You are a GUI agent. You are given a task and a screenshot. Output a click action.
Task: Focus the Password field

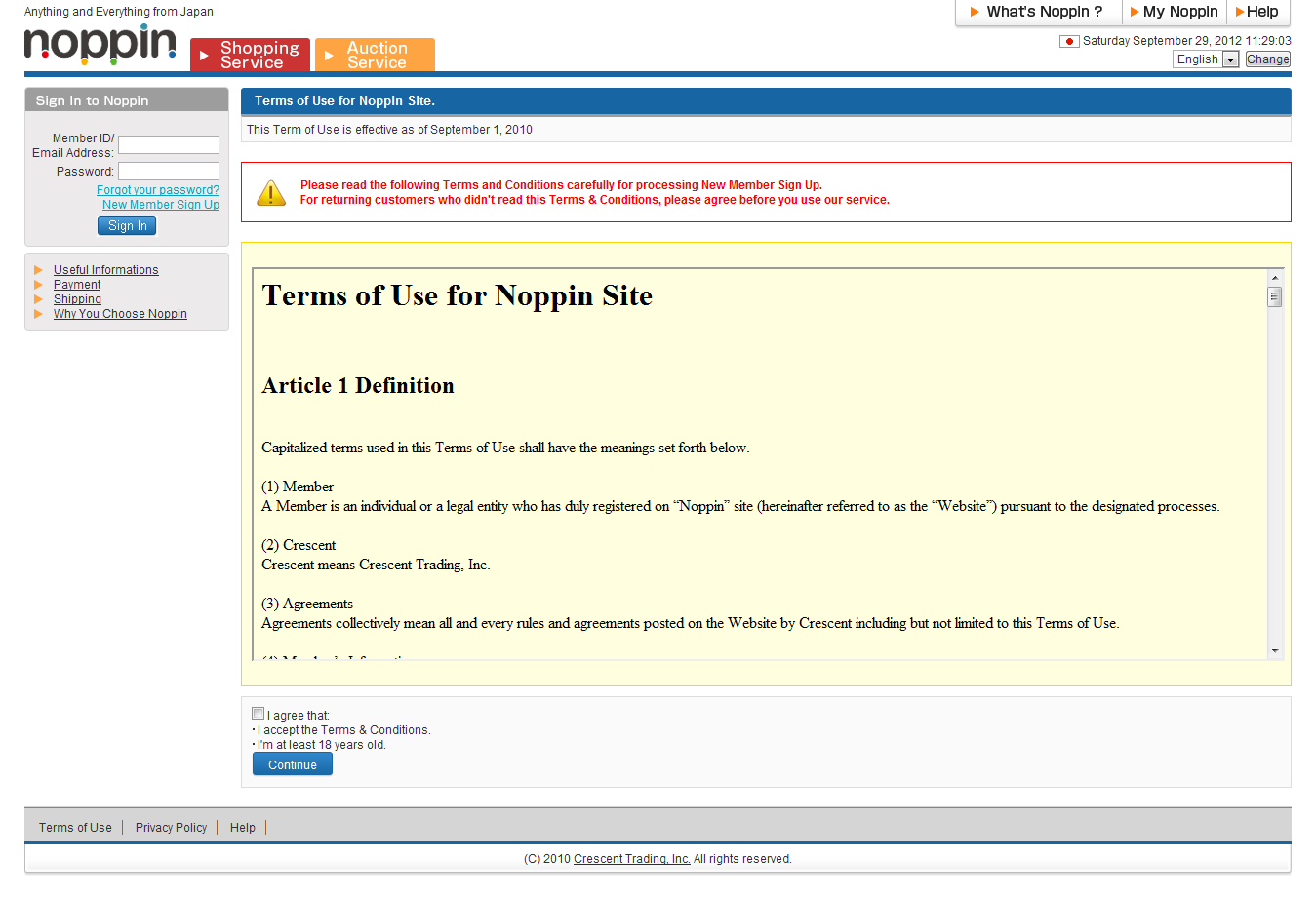click(169, 172)
